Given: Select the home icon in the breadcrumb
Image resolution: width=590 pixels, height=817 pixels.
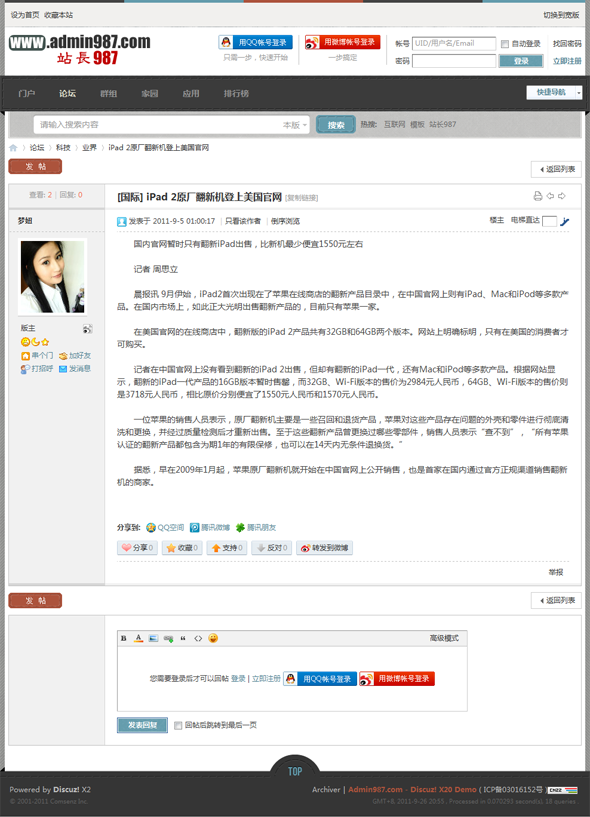Looking at the screenshot, I should (13, 147).
